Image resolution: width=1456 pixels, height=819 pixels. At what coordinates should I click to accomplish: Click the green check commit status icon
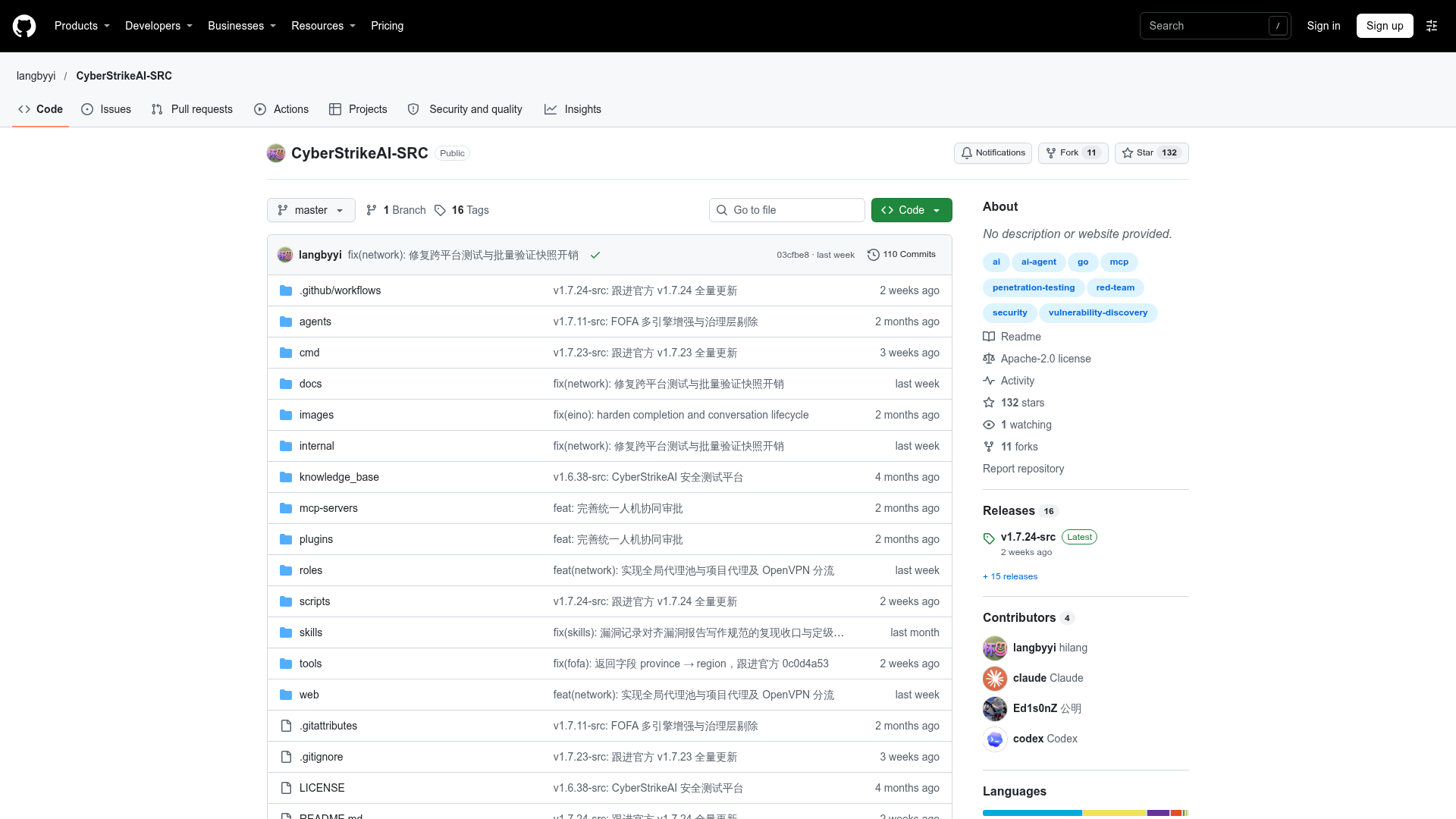point(595,255)
